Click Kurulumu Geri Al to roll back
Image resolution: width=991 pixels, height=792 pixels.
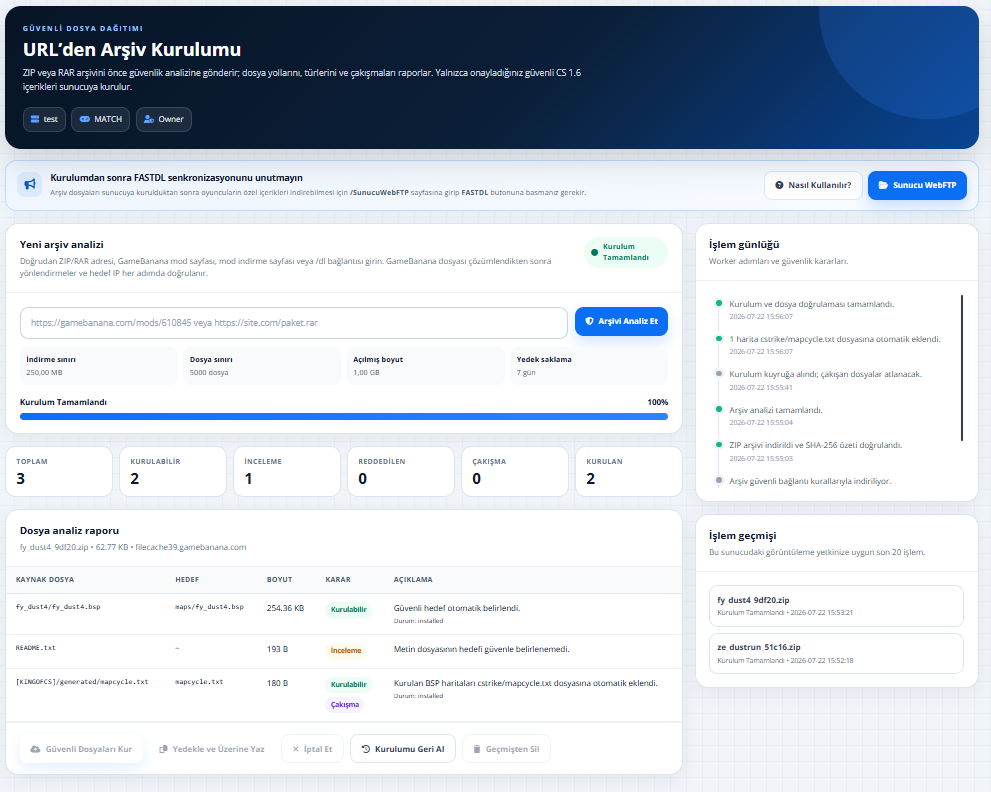[403, 749]
